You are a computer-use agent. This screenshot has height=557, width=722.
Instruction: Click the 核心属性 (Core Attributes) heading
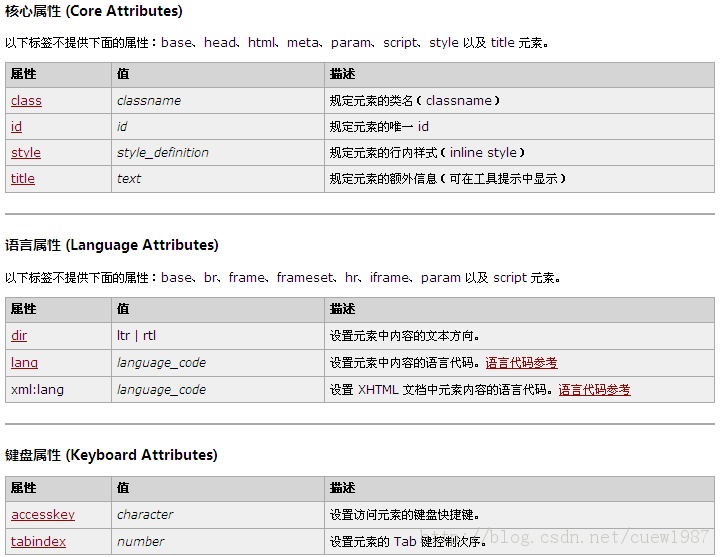click(x=94, y=11)
